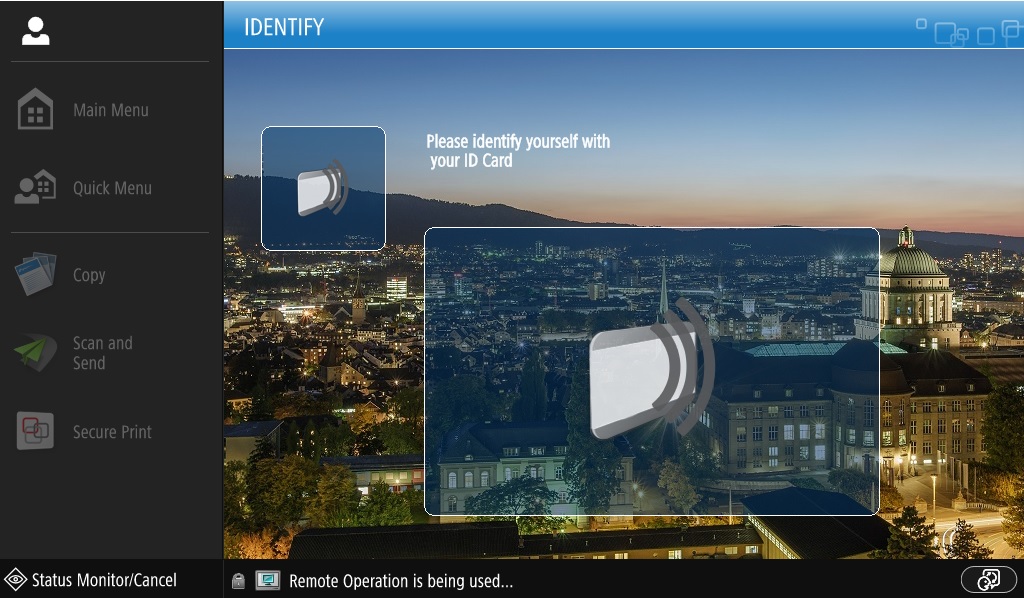Screen dimensions: 1024x598
Task: Select Quick Menu in the sidebar
Action: 111,187
